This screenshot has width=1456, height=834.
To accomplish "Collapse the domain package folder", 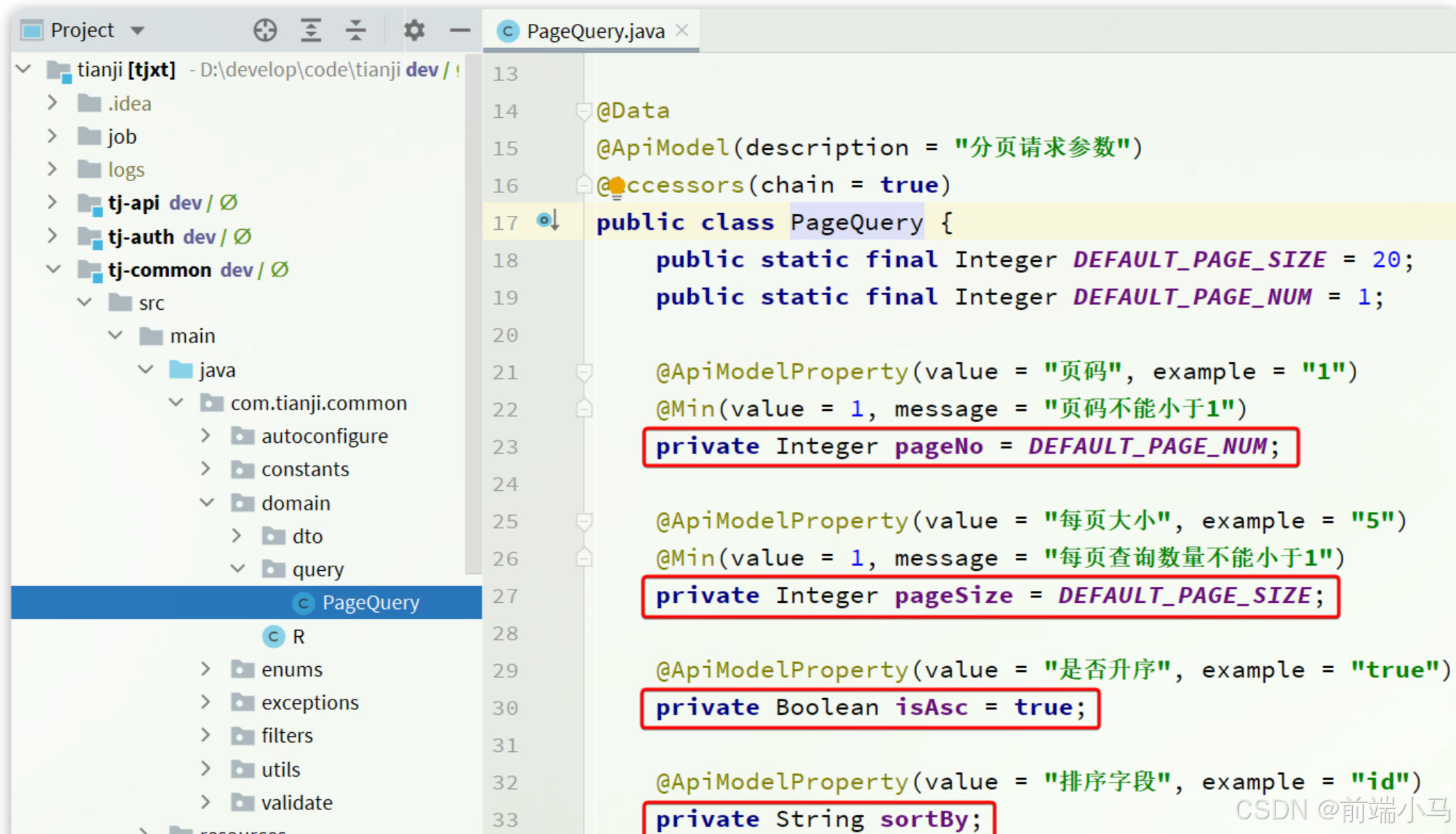I will click(x=207, y=502).
